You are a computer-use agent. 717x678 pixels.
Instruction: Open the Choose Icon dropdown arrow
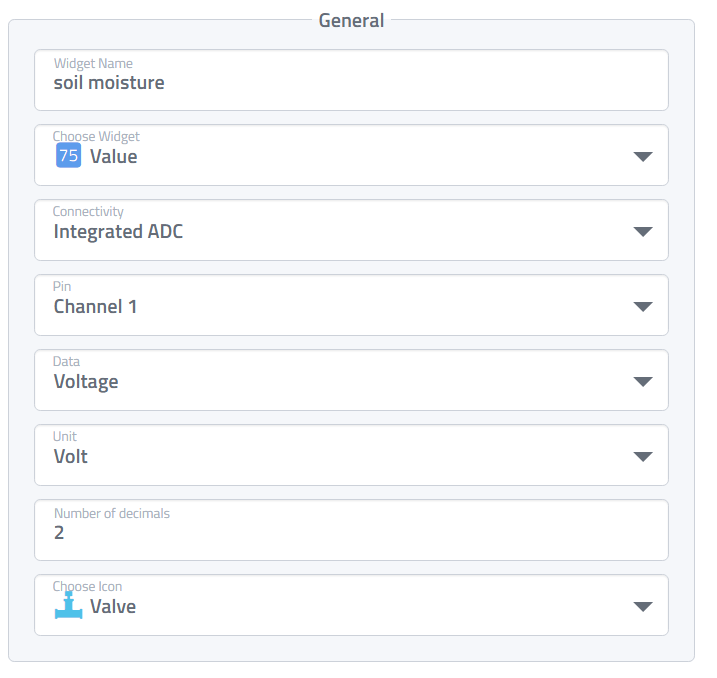tap(643, 607)
